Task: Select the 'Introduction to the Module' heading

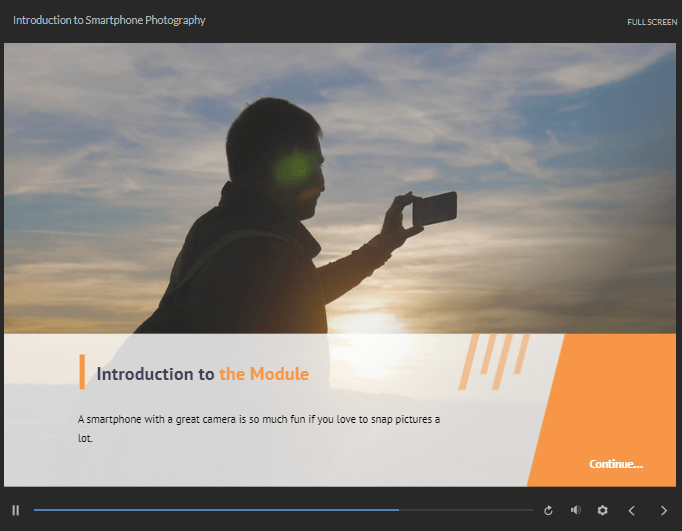Action: pos(202,374)
